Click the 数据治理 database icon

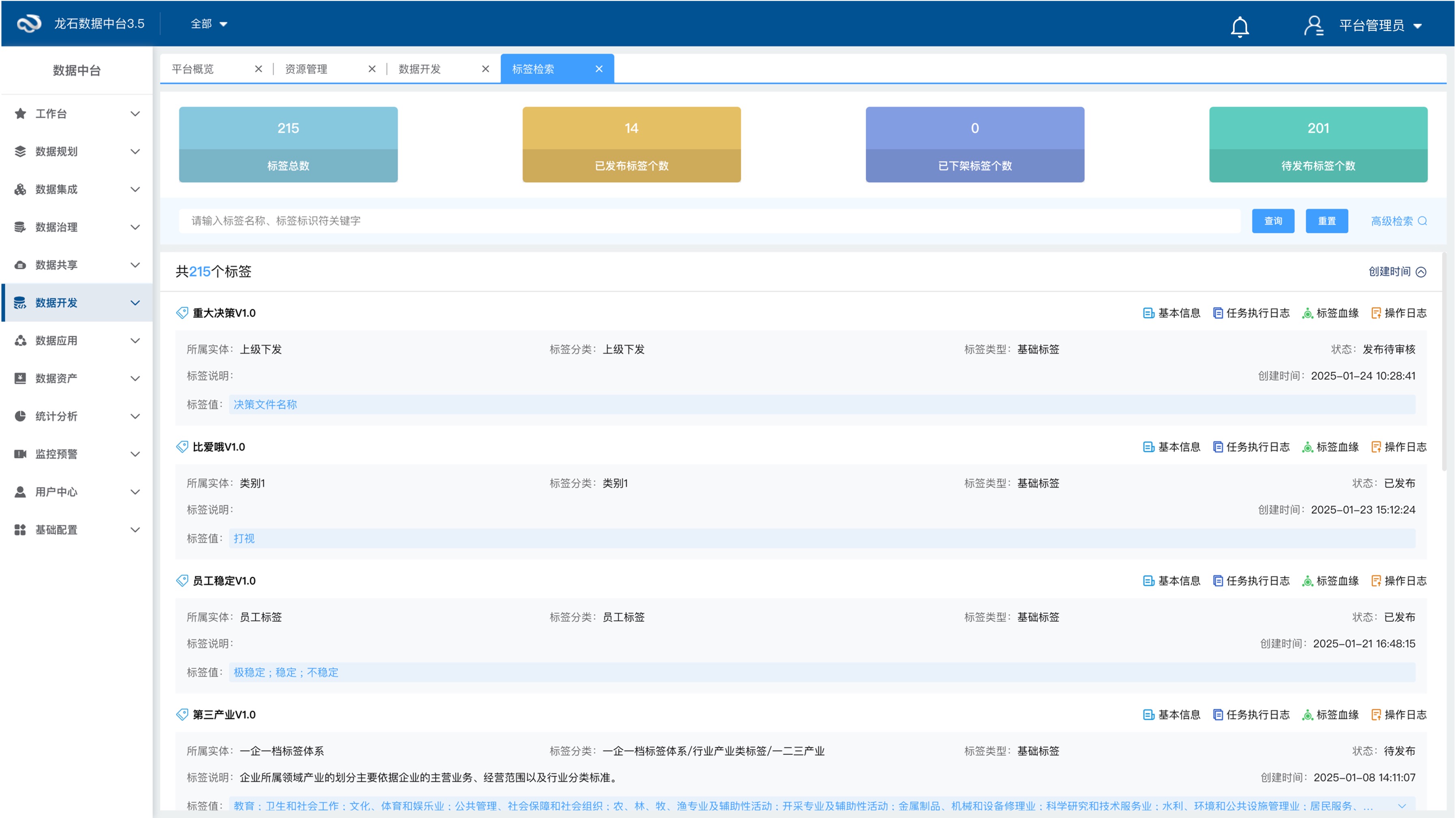click(20, 227)
